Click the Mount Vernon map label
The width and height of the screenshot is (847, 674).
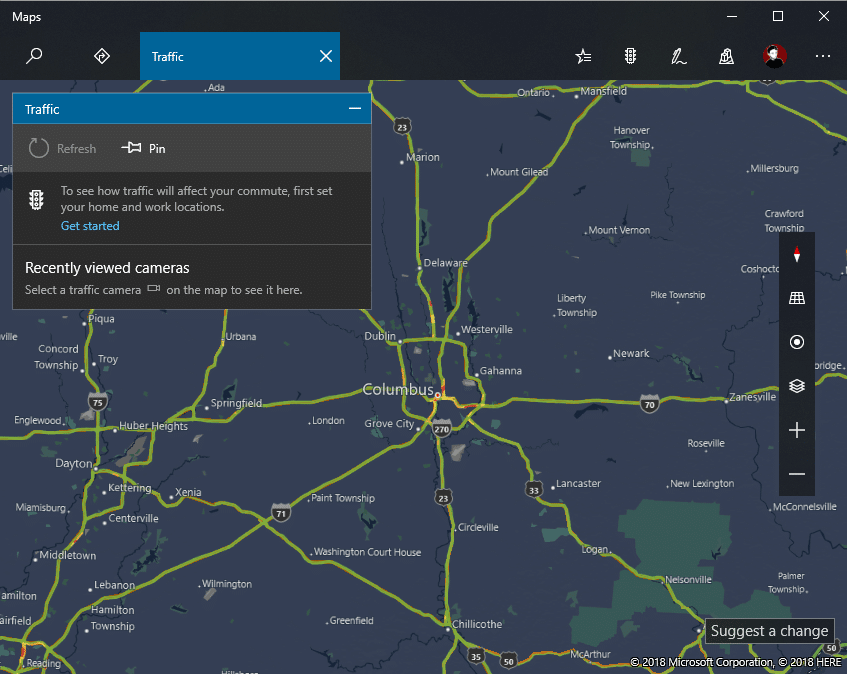[x=619, y=230]
